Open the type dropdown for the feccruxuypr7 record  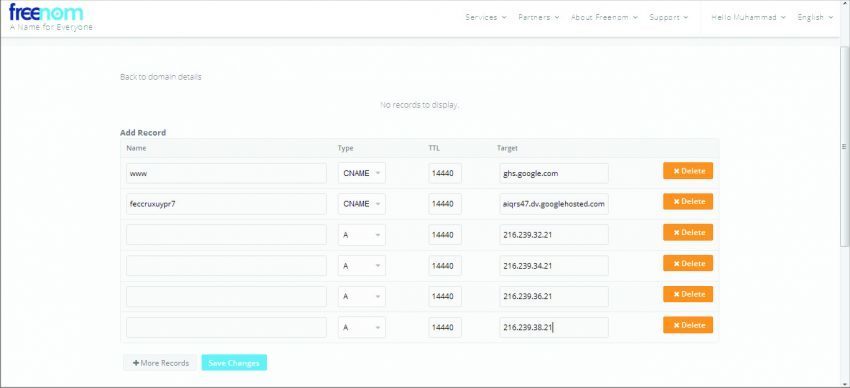point(362,204)
